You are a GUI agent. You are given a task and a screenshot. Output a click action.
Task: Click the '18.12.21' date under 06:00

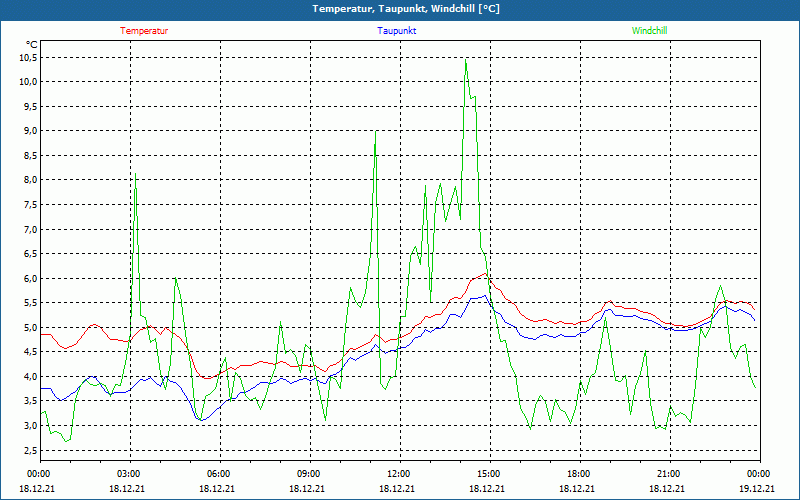pyautogui.click(x=217, y=488)
